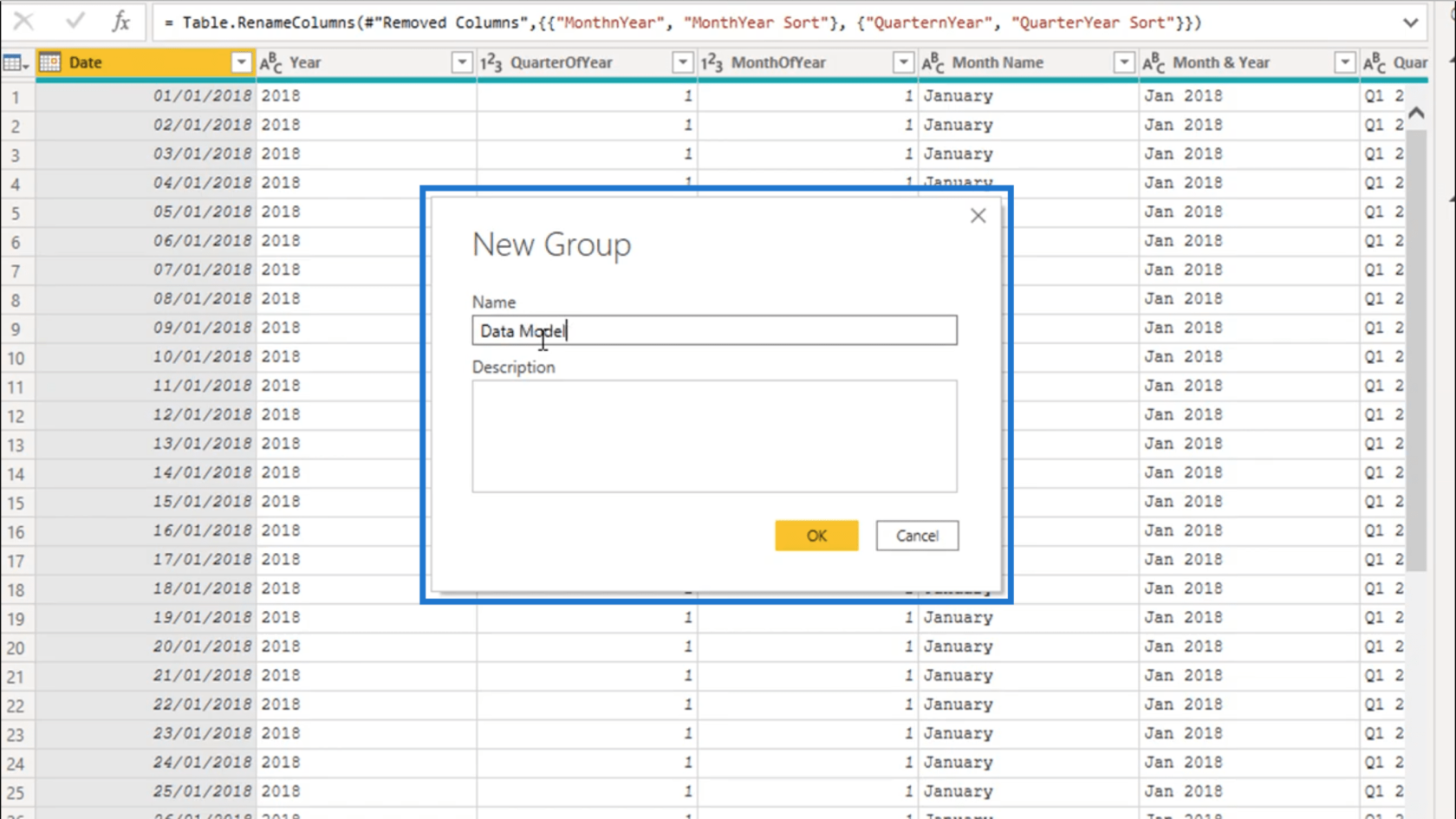Click the Date column type icon
The width and height of the screenshot is (1456, 819).
click(50, 62)
